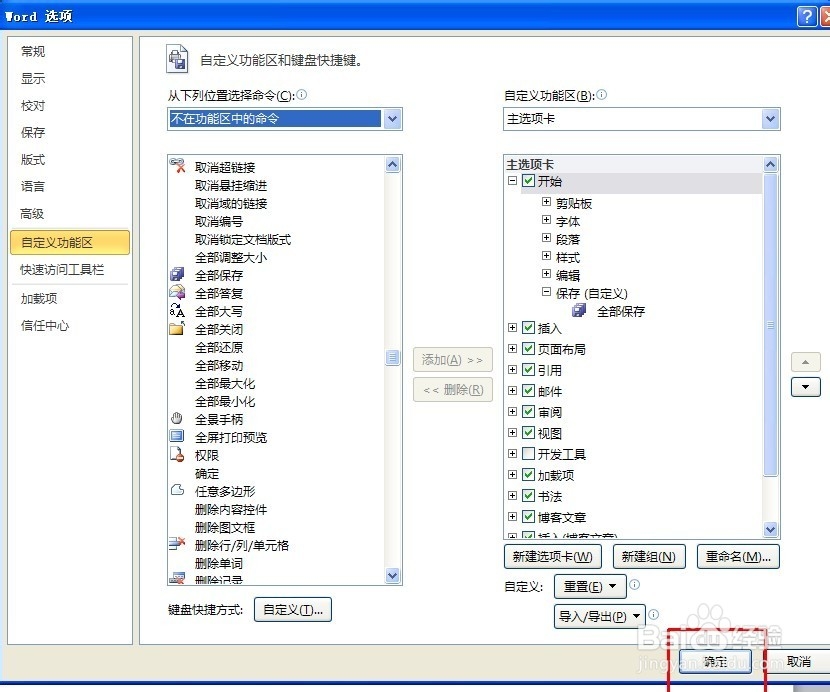
Task: Expand the 段落 group
Action: pos(547,238)
